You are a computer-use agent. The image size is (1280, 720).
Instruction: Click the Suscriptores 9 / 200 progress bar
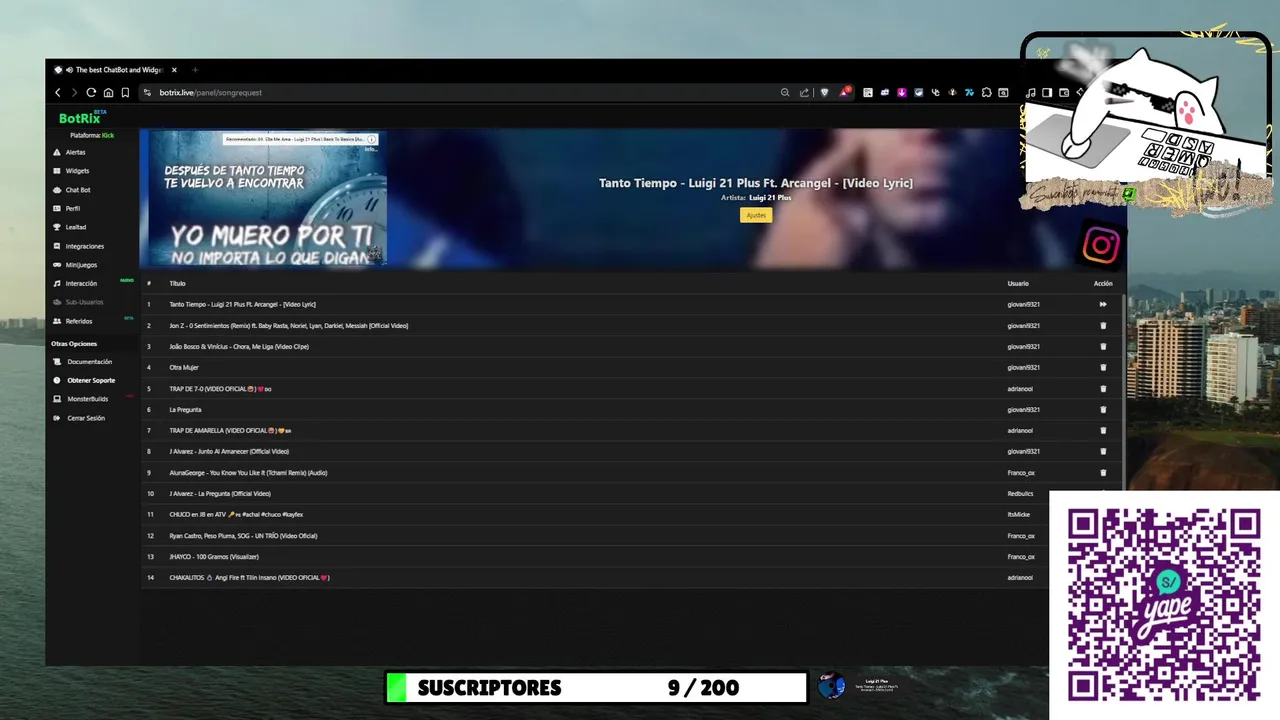[596, 687]
